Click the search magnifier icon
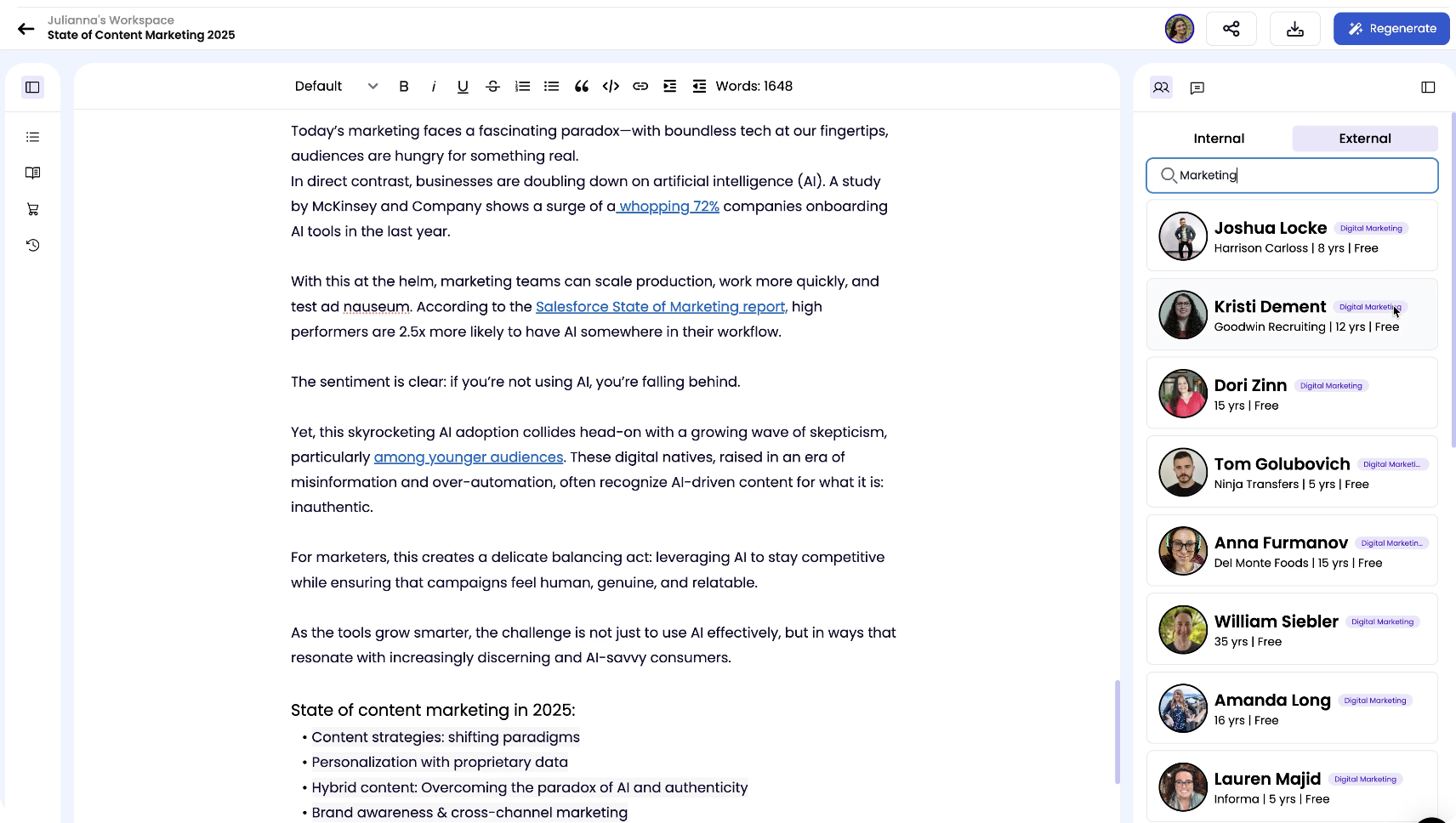This screenshot has width=1456, height=823. pyautogui.click(x=1169, y=175)
